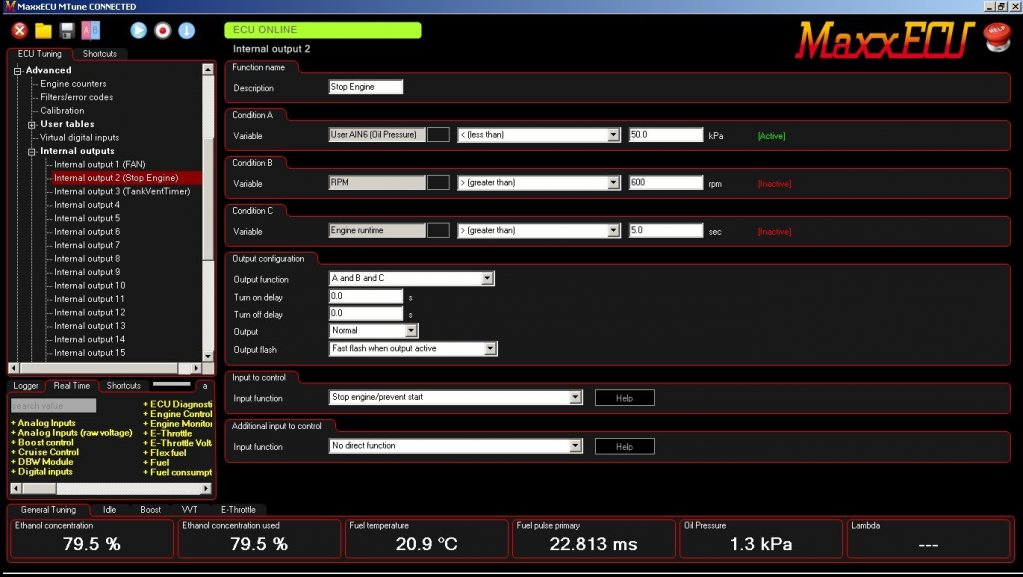This screenshot has width=1023, height=577.
Task: Select the Real Time tab
Action: pyautogui.click(x=72, y=386)
